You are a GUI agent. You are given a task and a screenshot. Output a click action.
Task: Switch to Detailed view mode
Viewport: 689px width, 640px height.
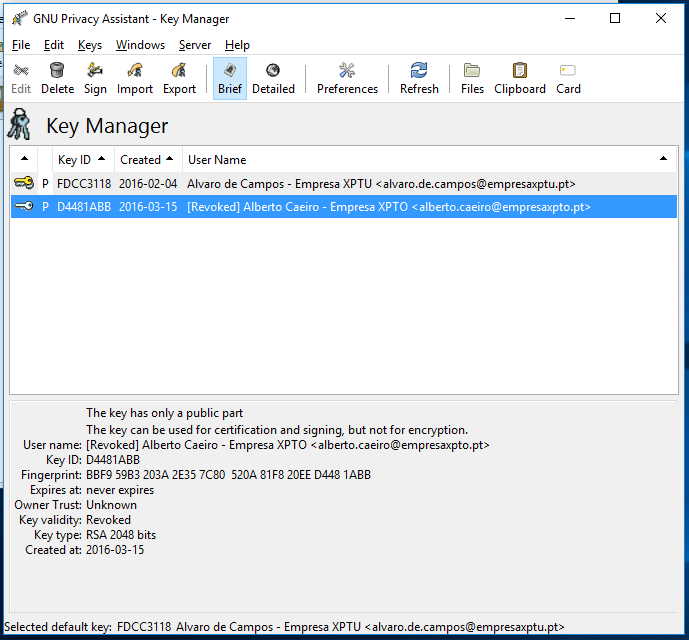(x=273, y=78)
